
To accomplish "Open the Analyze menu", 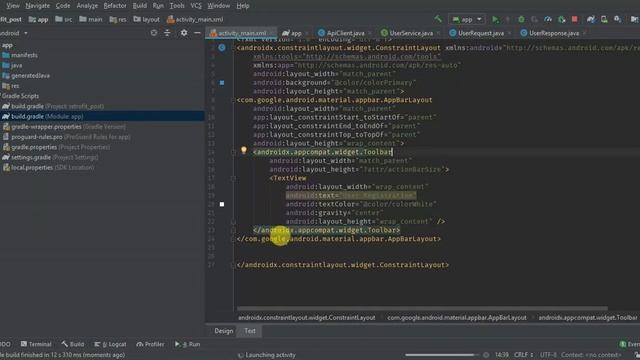I will click(87, 6).
